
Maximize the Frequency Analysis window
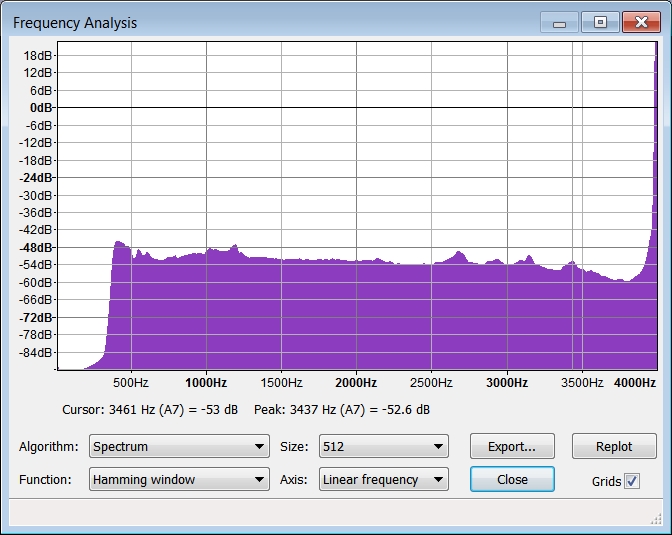coord(599,22)
